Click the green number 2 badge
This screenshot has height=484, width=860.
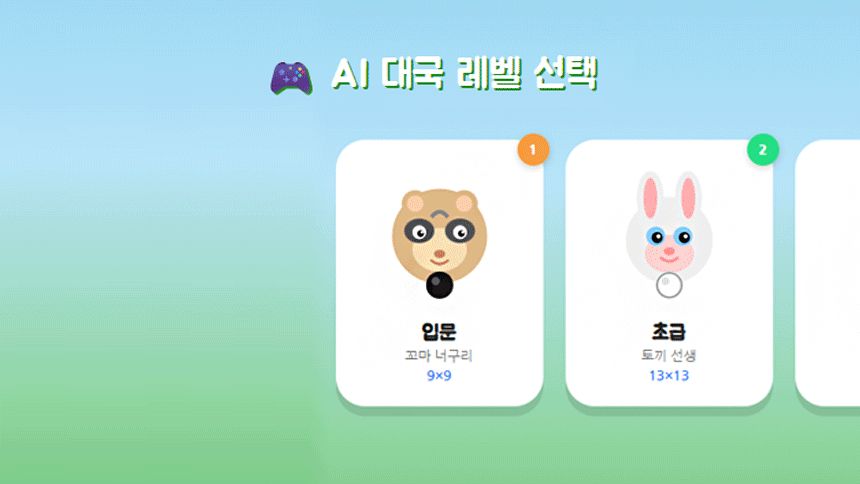pos(763,149)
